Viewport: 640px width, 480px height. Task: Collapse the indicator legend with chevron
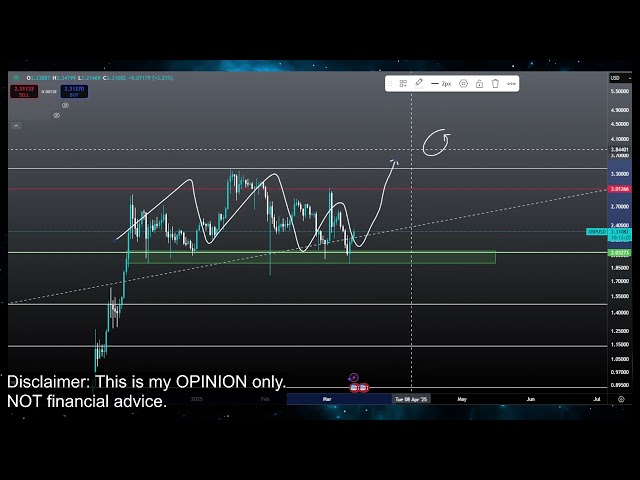(x=16, y=126)
